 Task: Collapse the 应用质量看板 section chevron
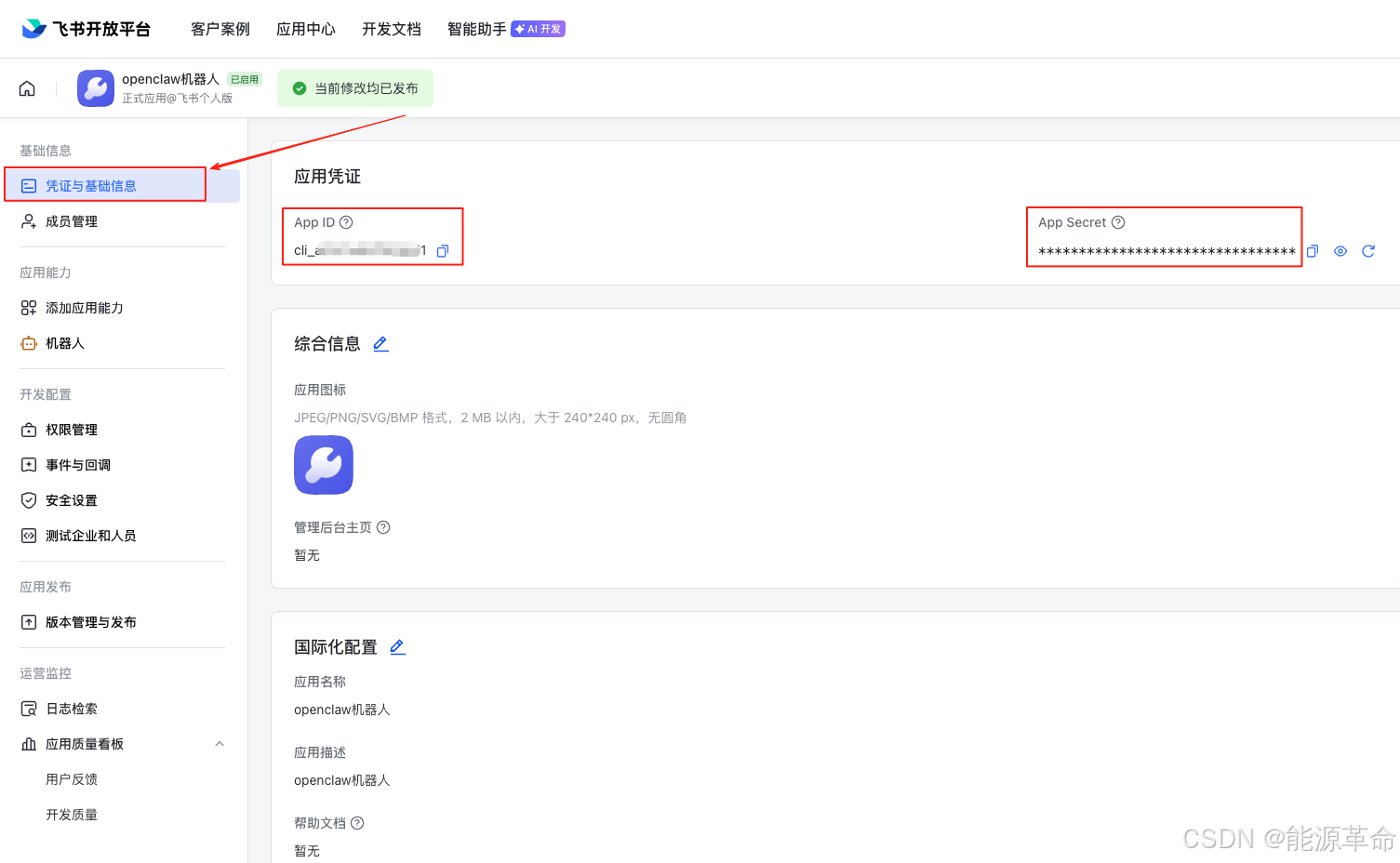point(220,744)
